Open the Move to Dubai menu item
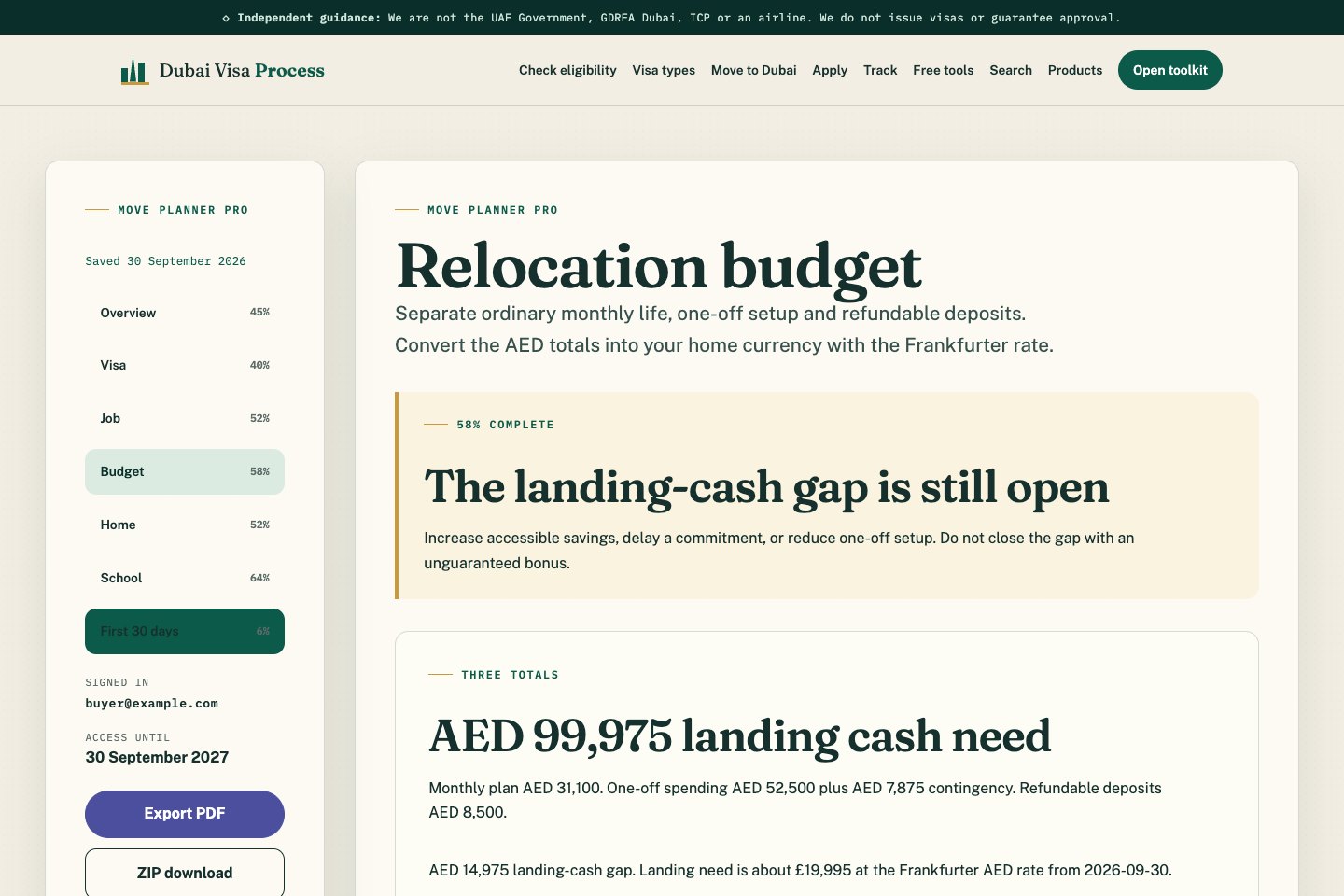Screen dimensions: 1344x896 coord(753,70)
